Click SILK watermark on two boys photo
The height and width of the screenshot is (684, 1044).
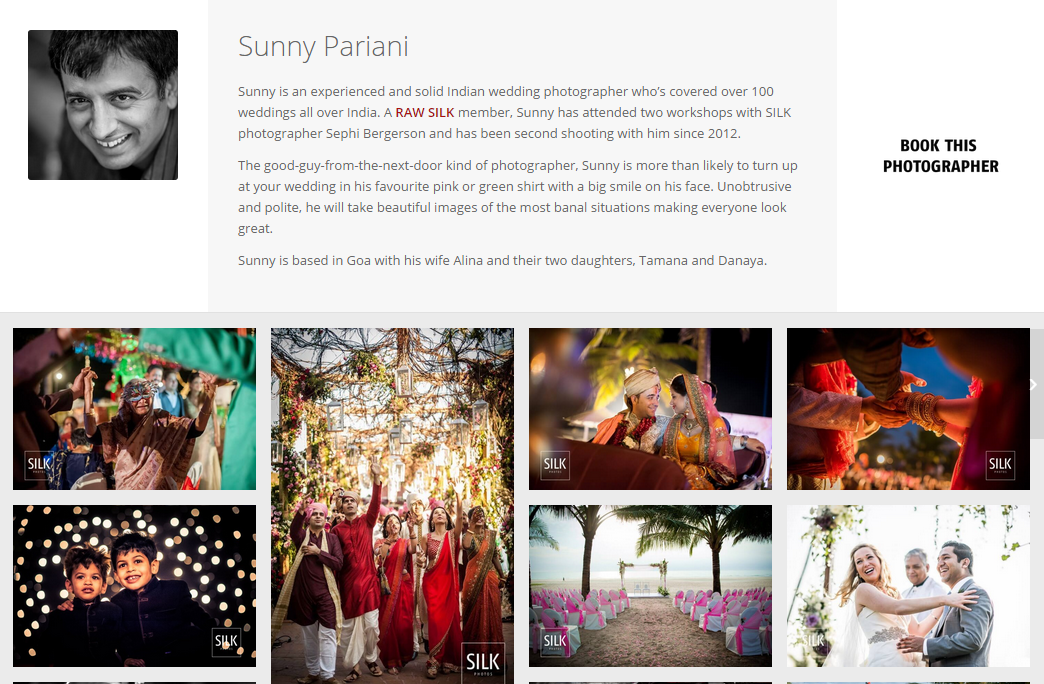(226, 641)
